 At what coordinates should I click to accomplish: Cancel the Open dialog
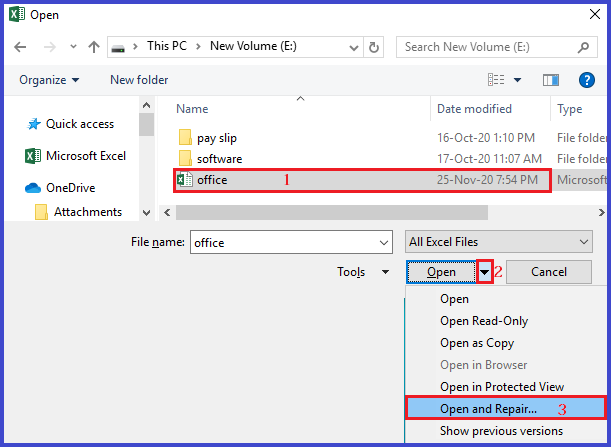coord(549,272)
